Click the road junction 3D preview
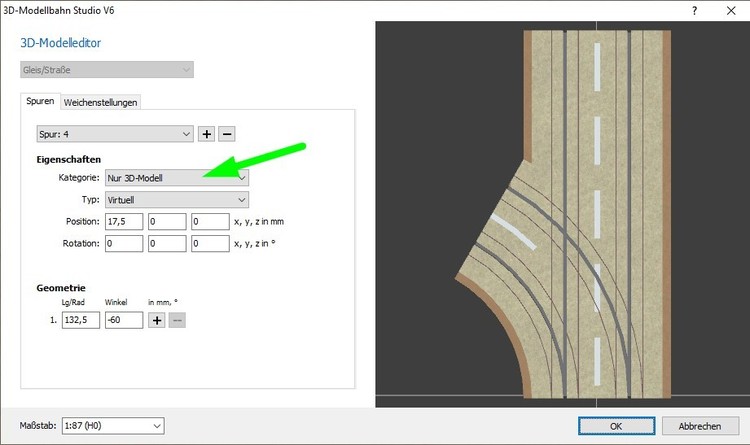750x445 pixels. pos(562,214)
